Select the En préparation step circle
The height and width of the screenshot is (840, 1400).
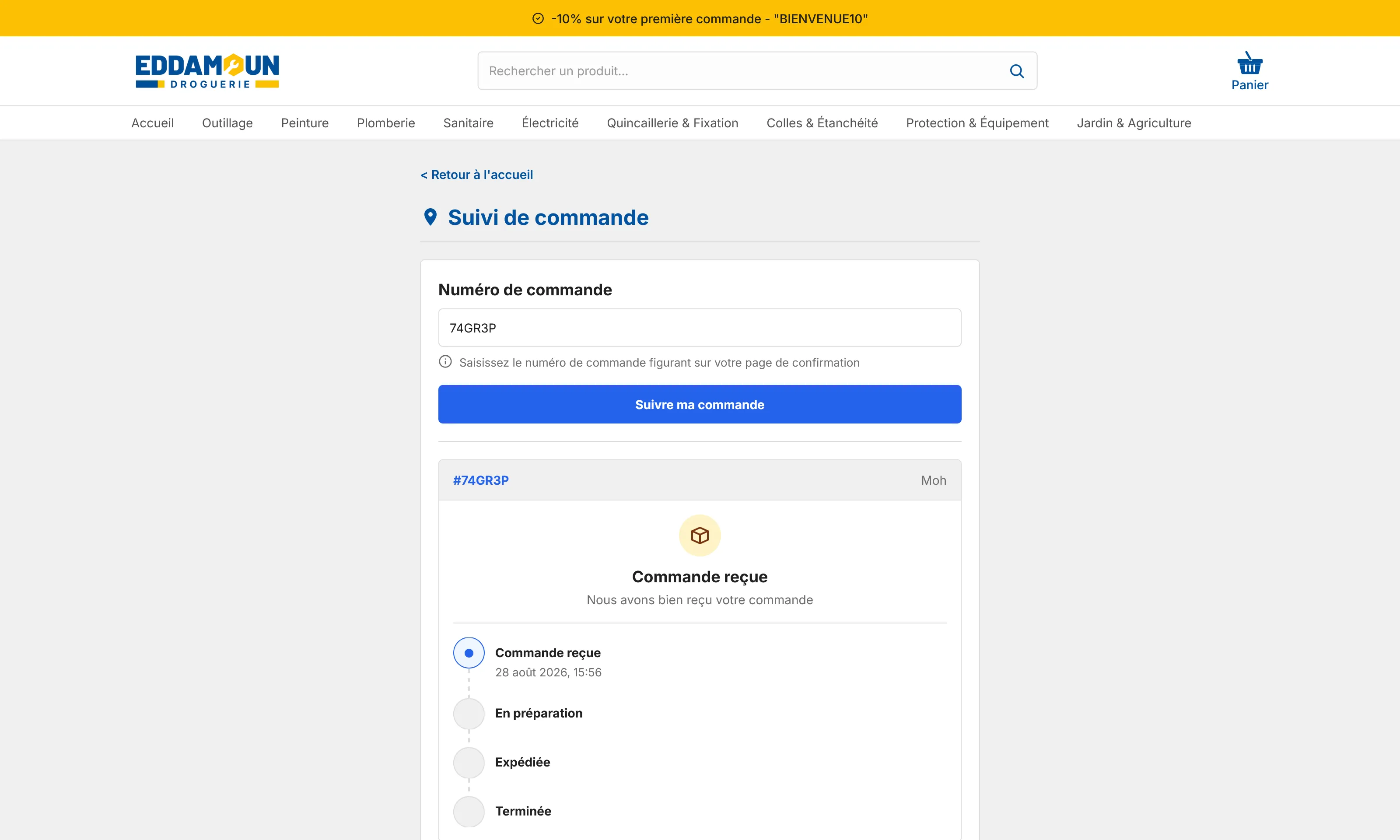(x=469, y=713)
